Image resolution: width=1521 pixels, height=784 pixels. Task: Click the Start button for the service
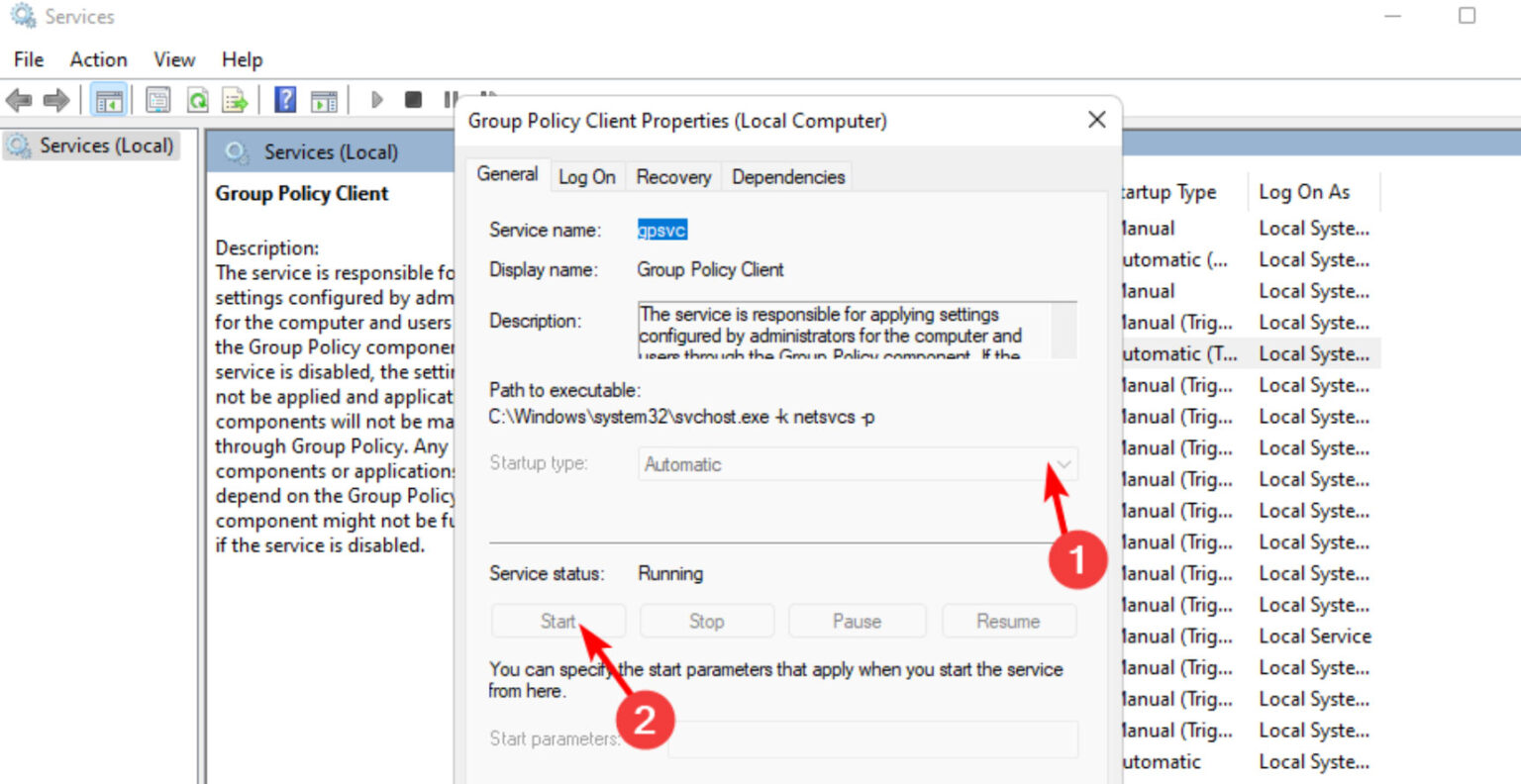pyautogui.click(x=558, y=621)
